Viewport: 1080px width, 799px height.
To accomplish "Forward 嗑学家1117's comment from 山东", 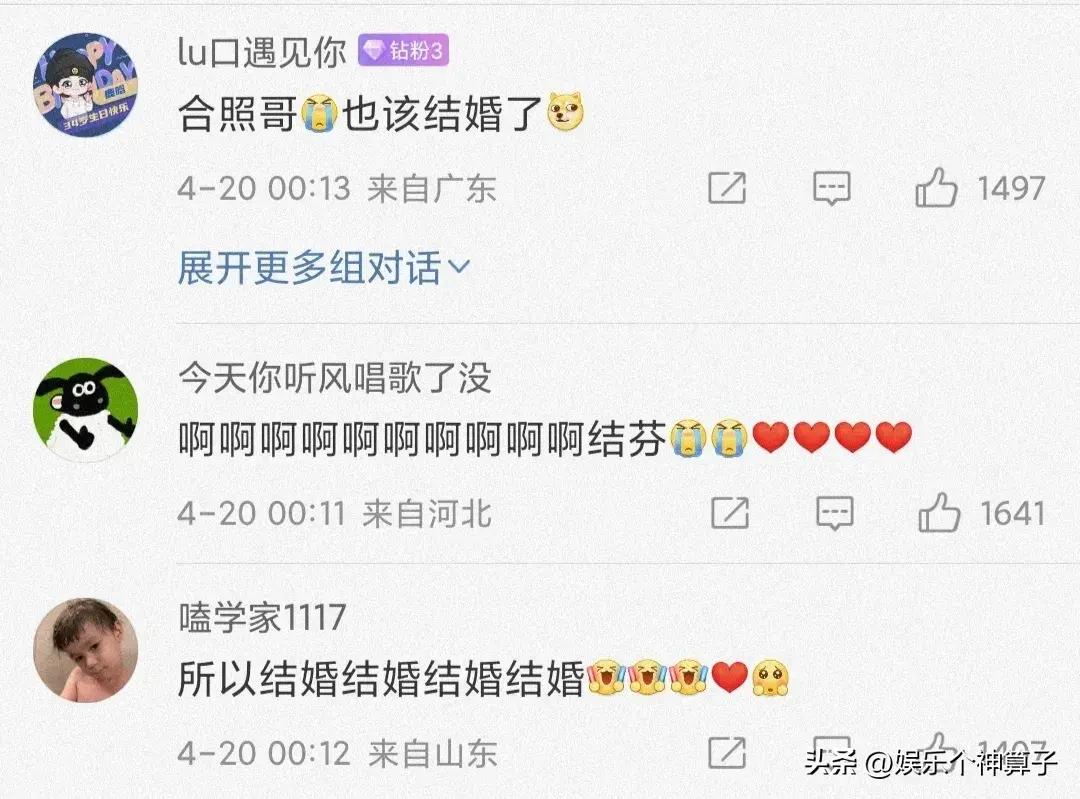I will pyautogui.click(x=727, y=753).
